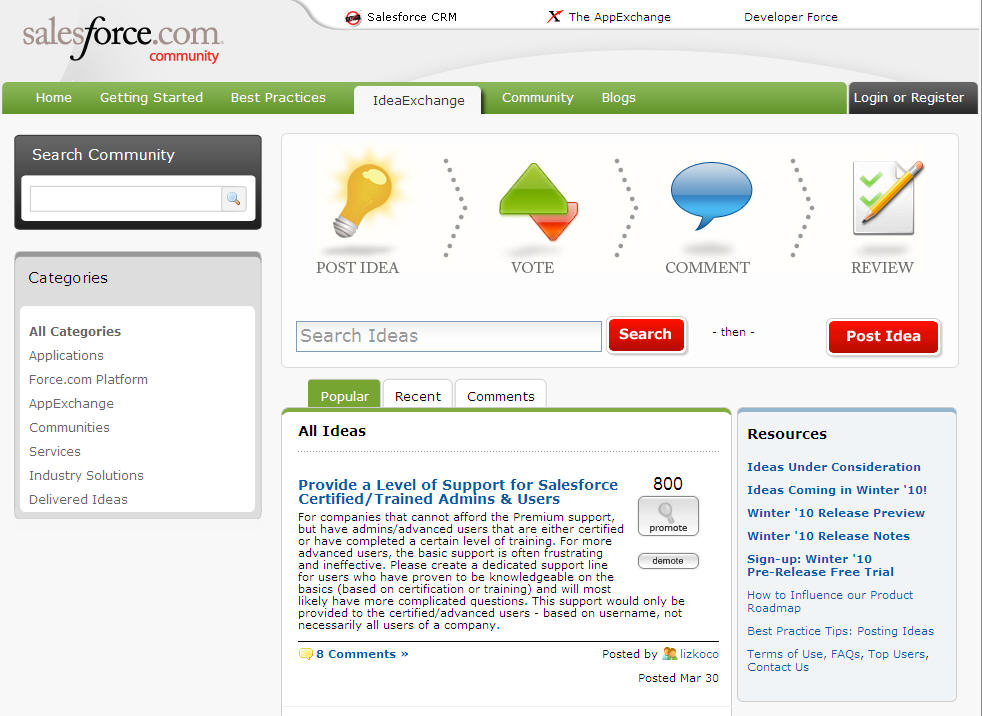
Task: Open the Salesforce CRM link
Action: point(411,17)
